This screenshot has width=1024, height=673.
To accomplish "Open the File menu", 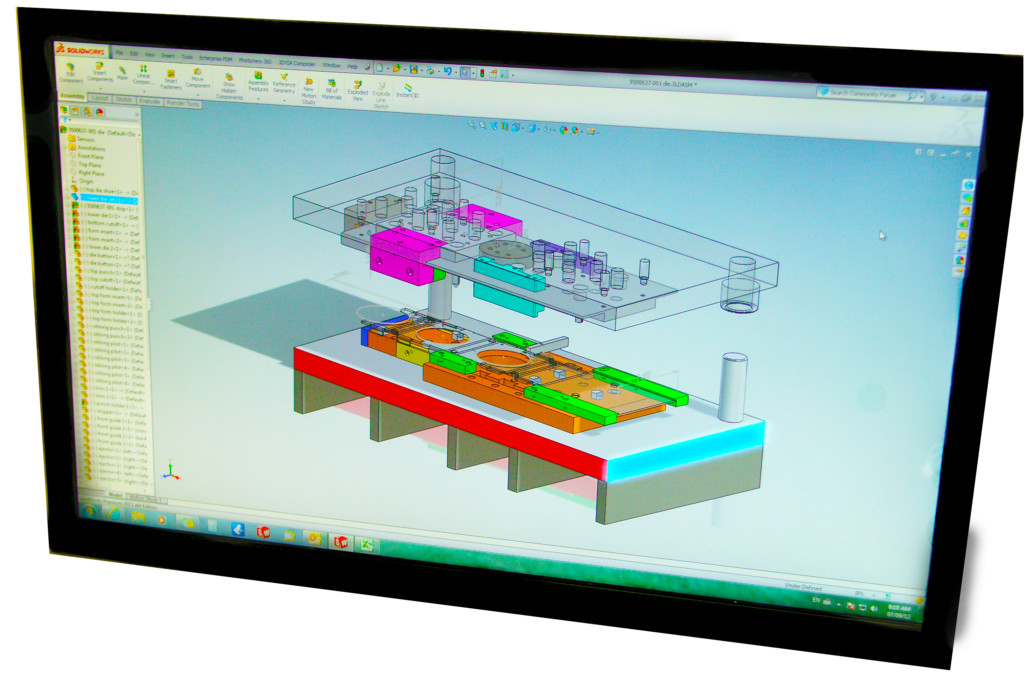I will [120, 53].
